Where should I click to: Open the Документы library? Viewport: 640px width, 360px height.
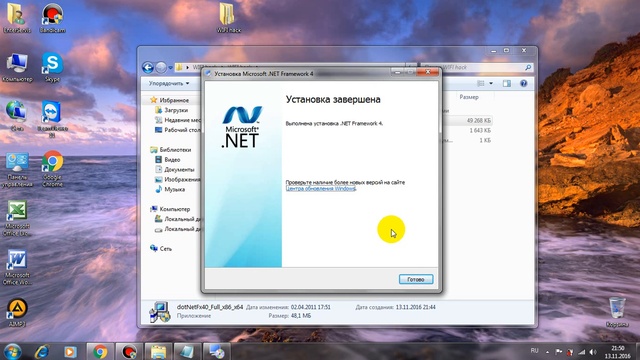pyautogui.click(x=175, y=169)
